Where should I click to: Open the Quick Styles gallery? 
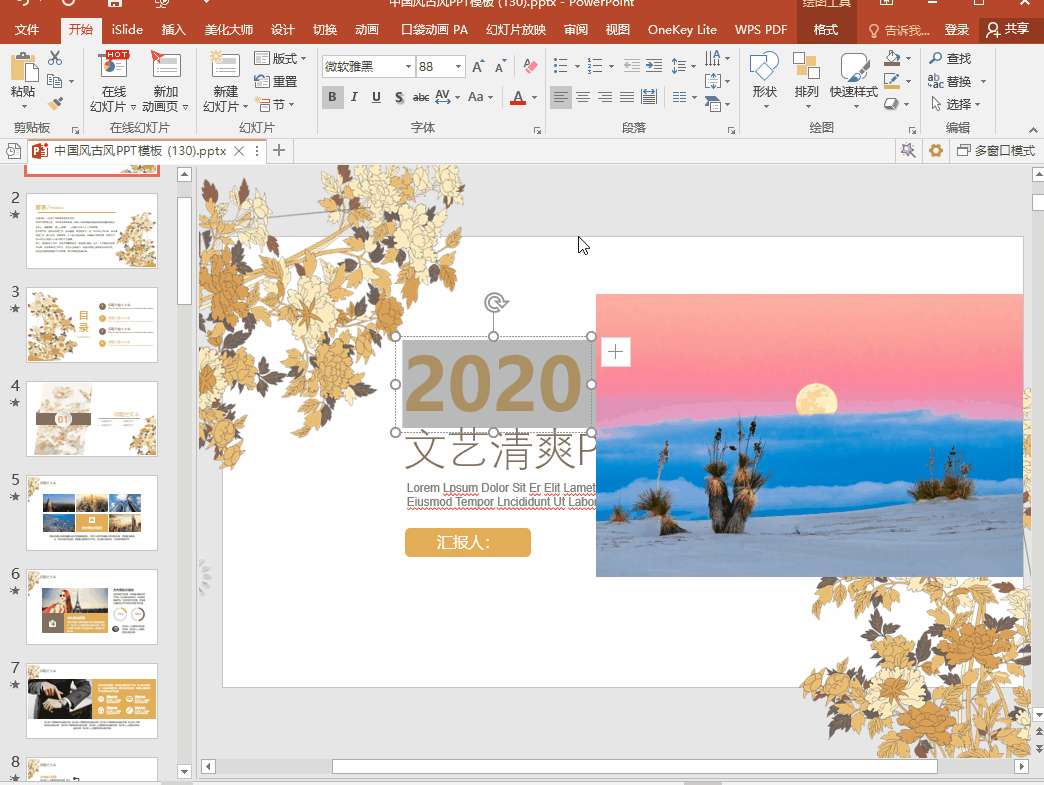pyautogui.click(x=854, y=81)
